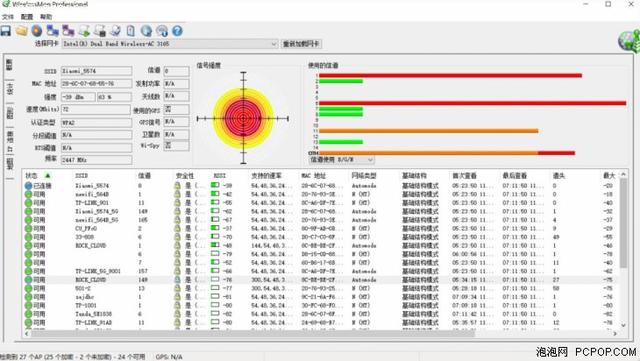Click the green arrow export toolbar icon
This screenshot has width=640, height=361.
click(84, 31)
